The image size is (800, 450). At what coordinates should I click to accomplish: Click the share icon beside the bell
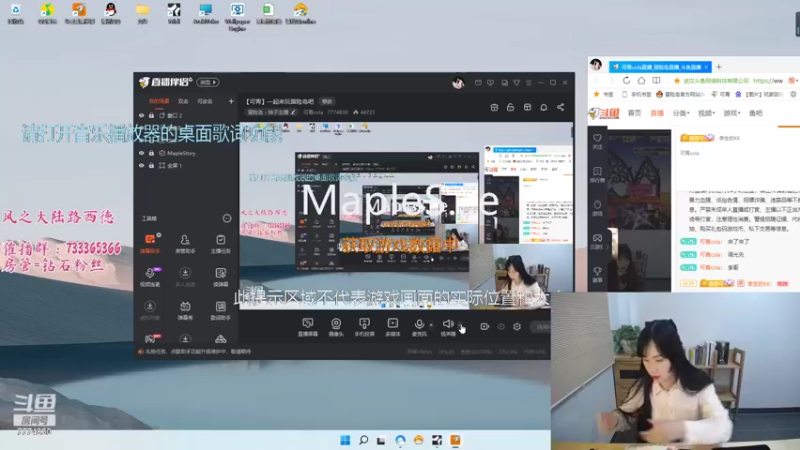(x=560, y=107)
